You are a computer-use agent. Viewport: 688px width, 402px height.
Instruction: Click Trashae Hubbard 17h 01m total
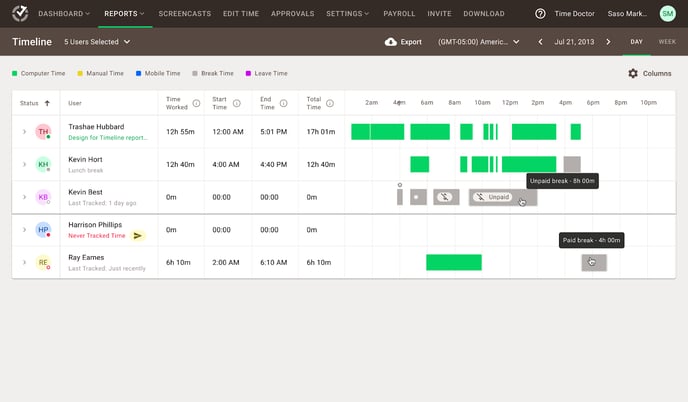click(x=321, y=132)
